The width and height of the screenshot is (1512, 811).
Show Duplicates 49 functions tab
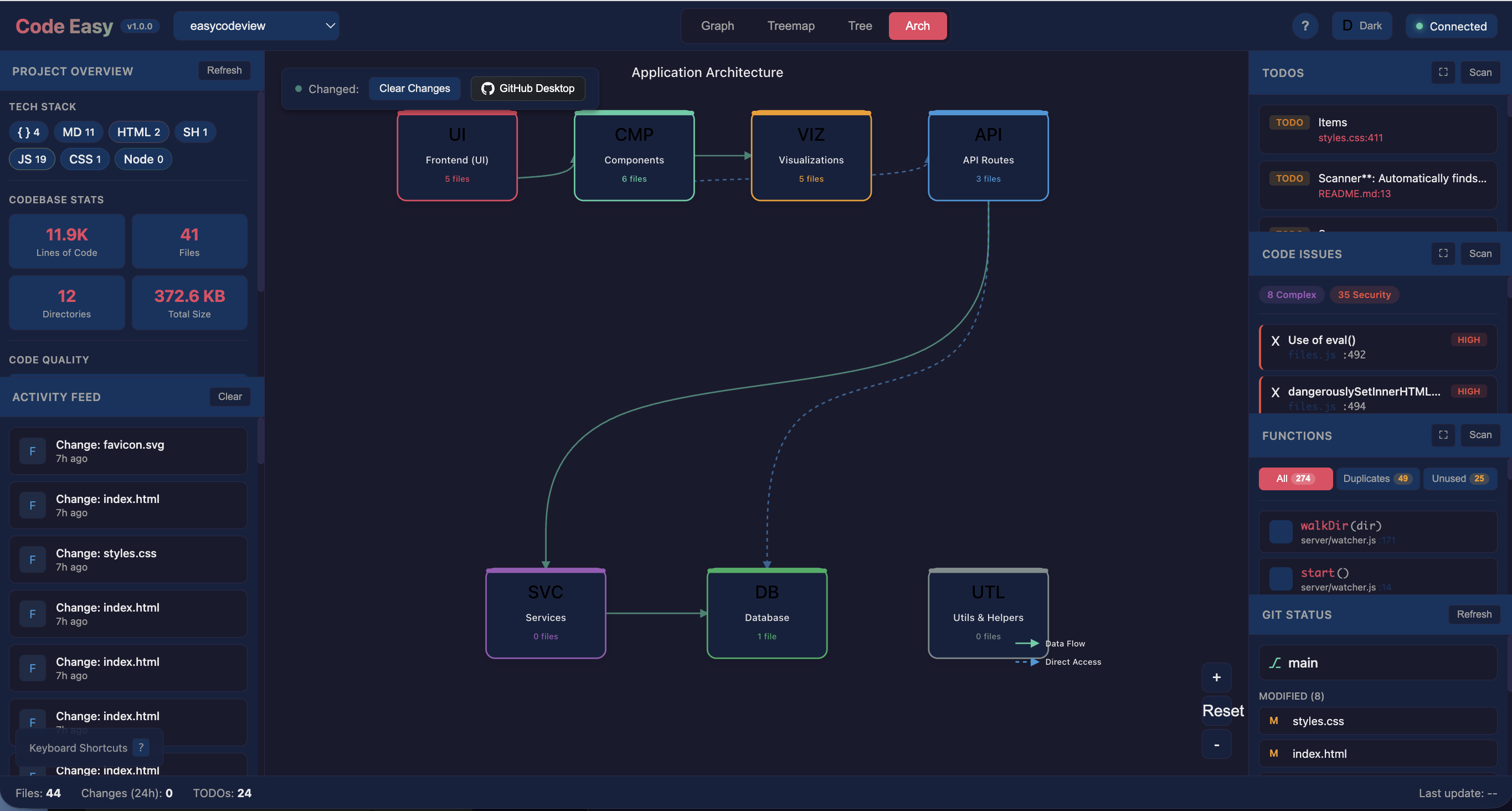[x=1377, y=479]
